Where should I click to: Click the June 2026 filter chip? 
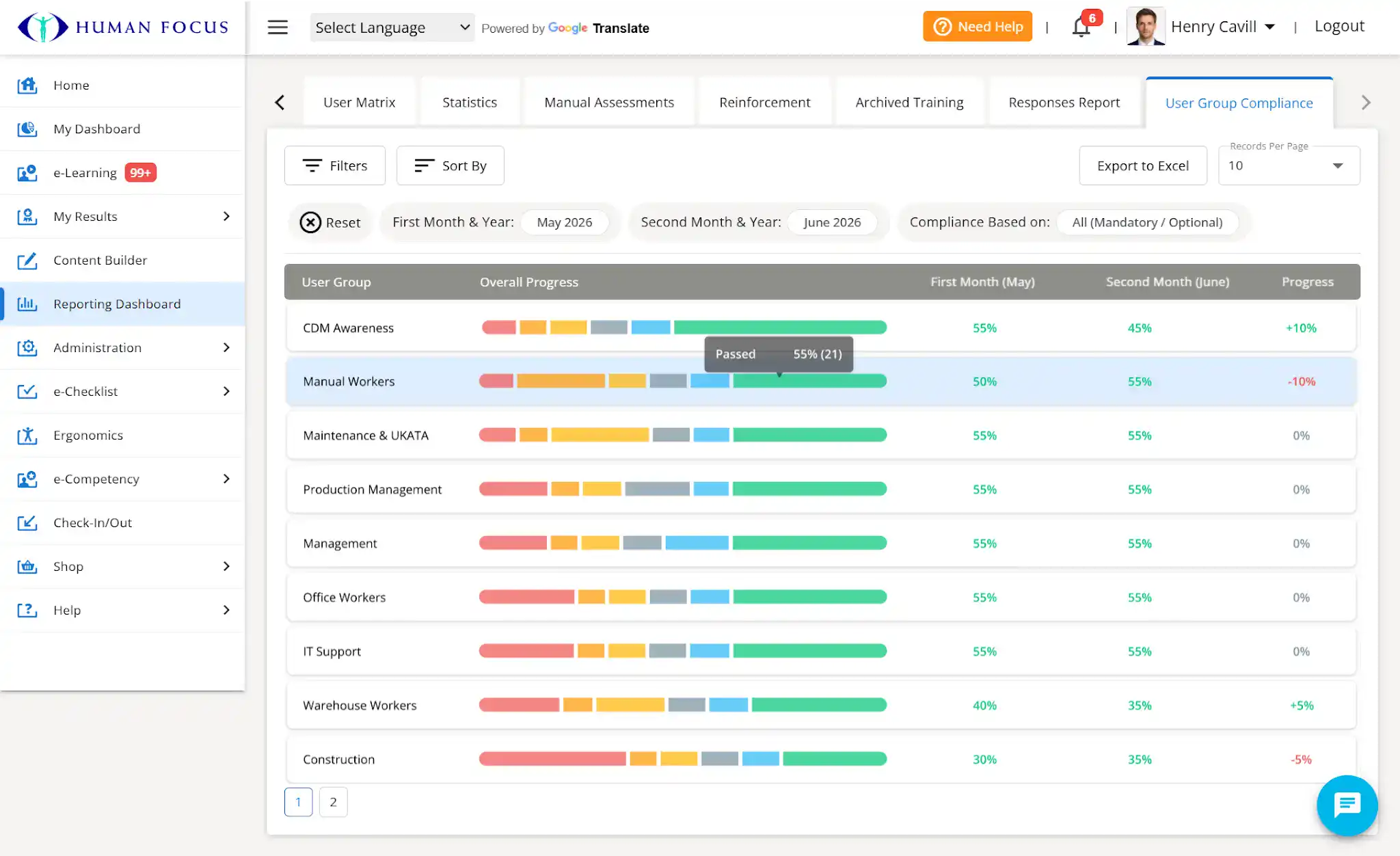[832, 222]
